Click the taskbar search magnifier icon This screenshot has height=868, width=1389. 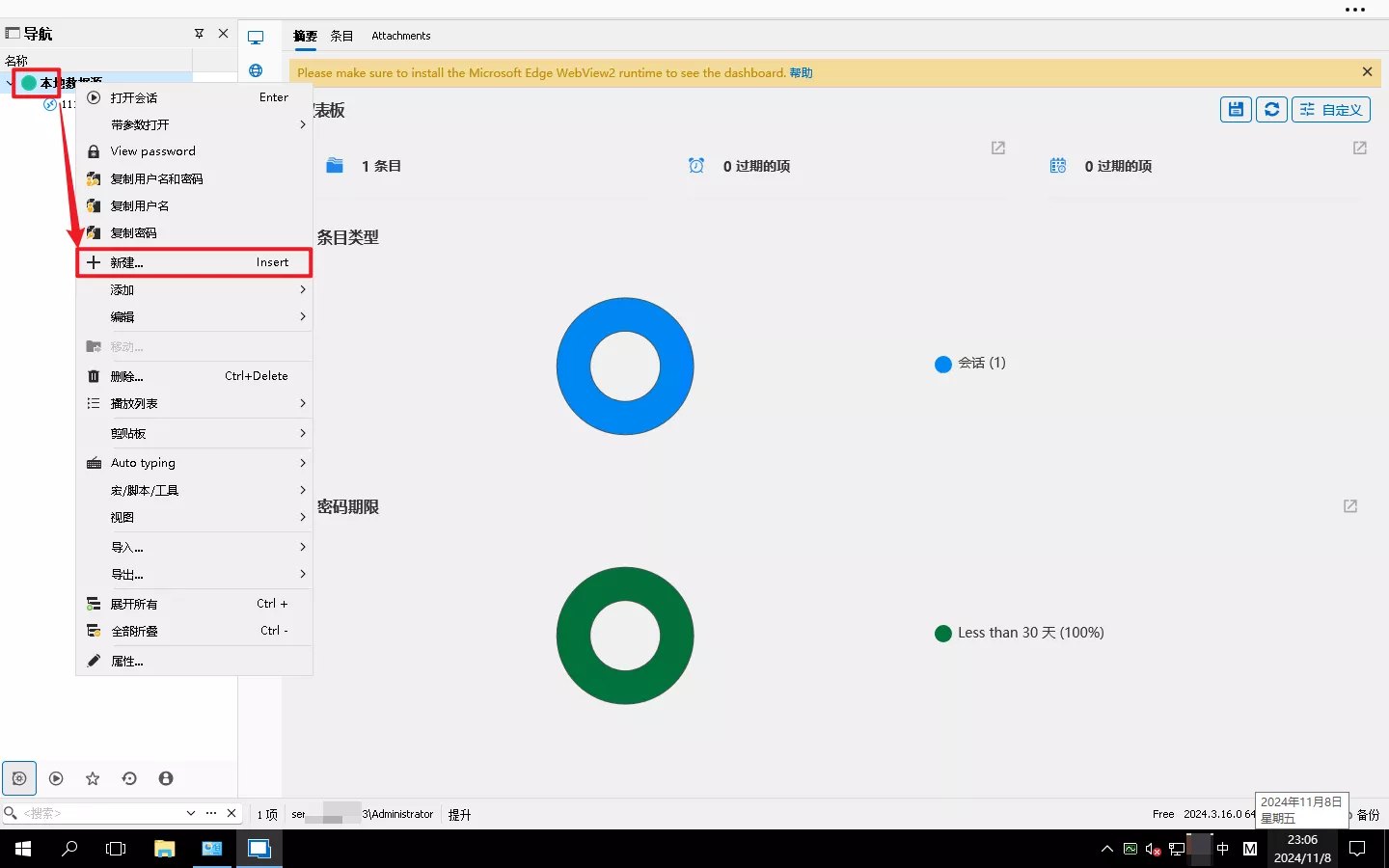pos(69,849)
